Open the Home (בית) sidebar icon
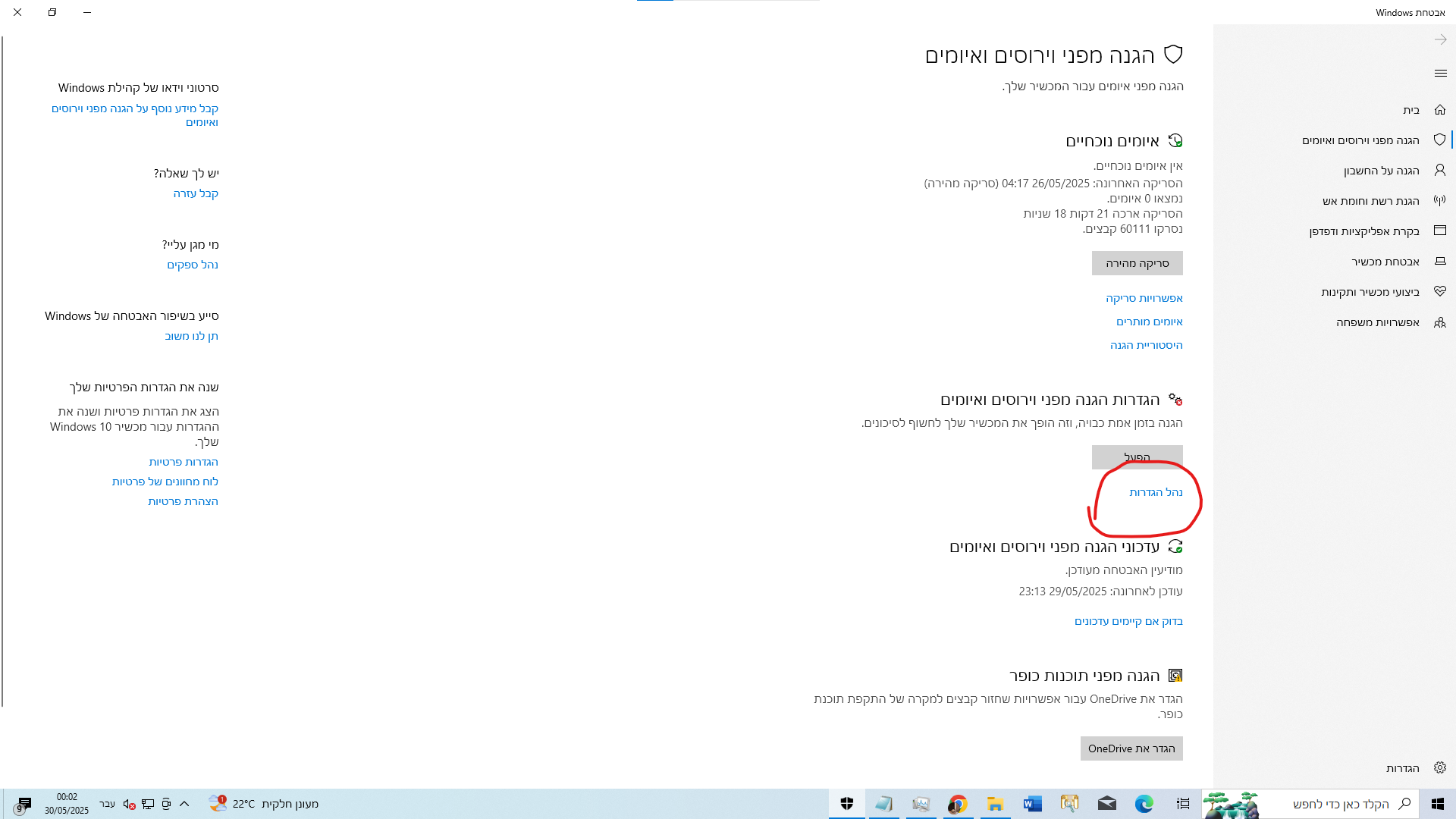The width and height of the screenshot is (1456, 819). click(x=1439, y=110)
